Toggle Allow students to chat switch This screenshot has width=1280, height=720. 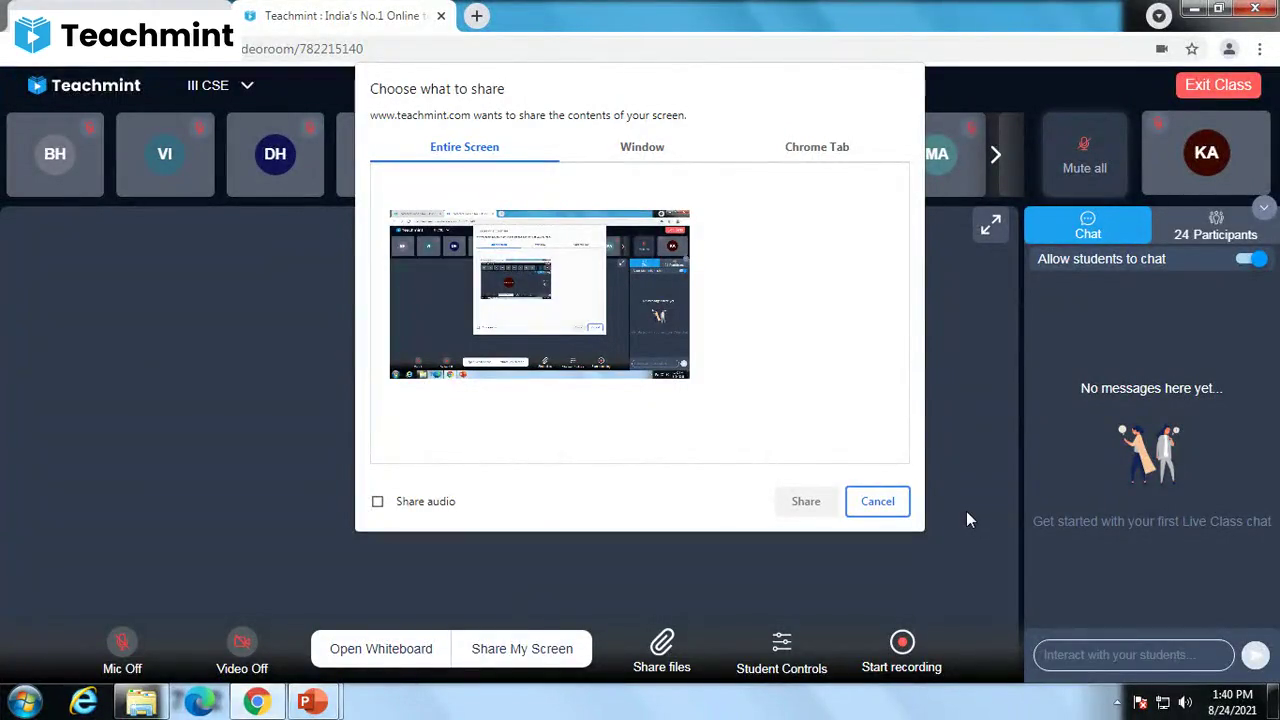click(1251, 259)
